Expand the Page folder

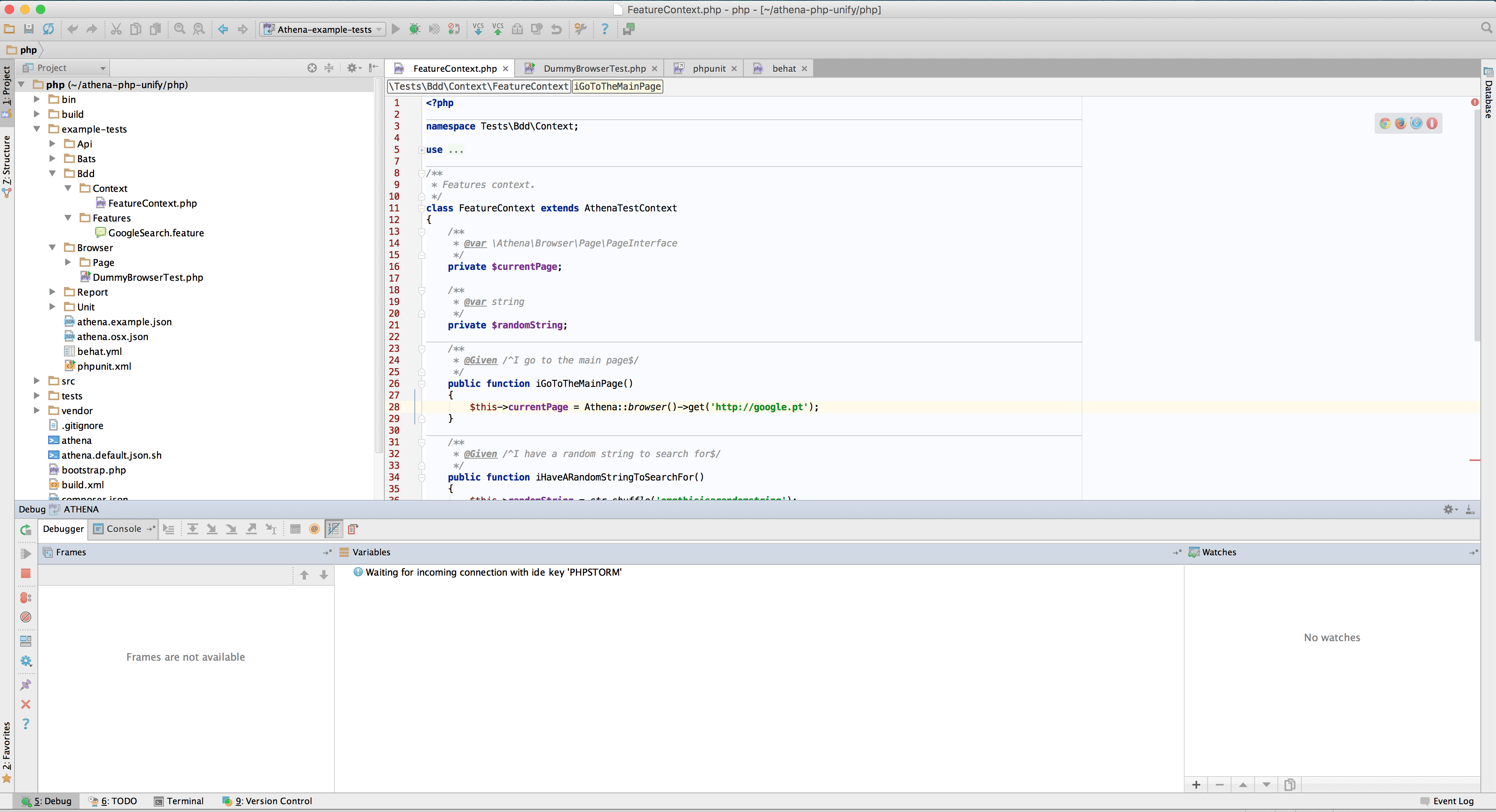[68, 262]
